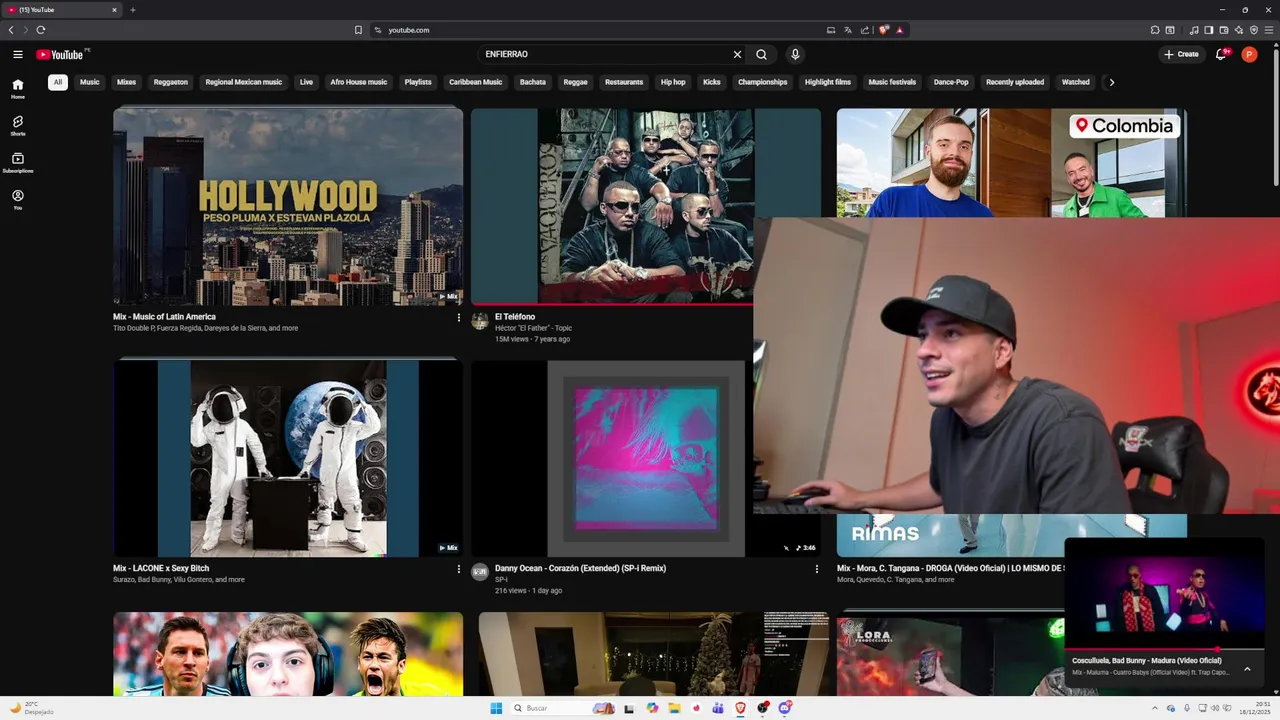Viewport: 1280px width, 720px height.
Task: Select the Afro House music chip
Action: pyautogui.click(x=359, y=82)
